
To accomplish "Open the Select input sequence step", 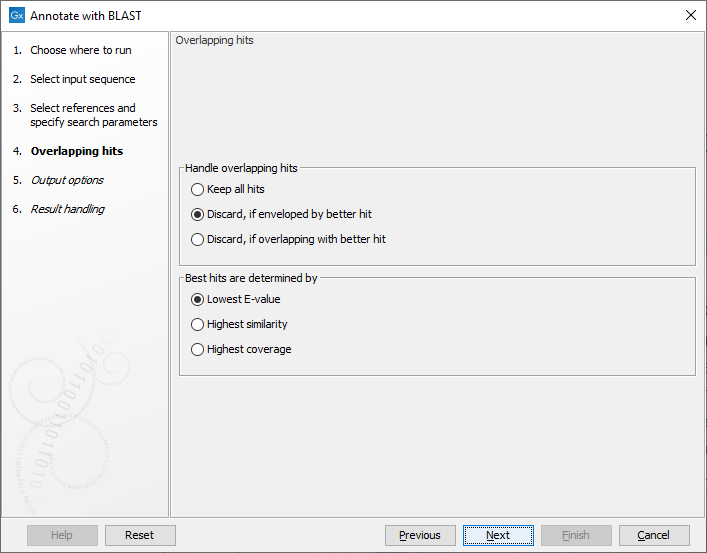I will coord(82,79).
